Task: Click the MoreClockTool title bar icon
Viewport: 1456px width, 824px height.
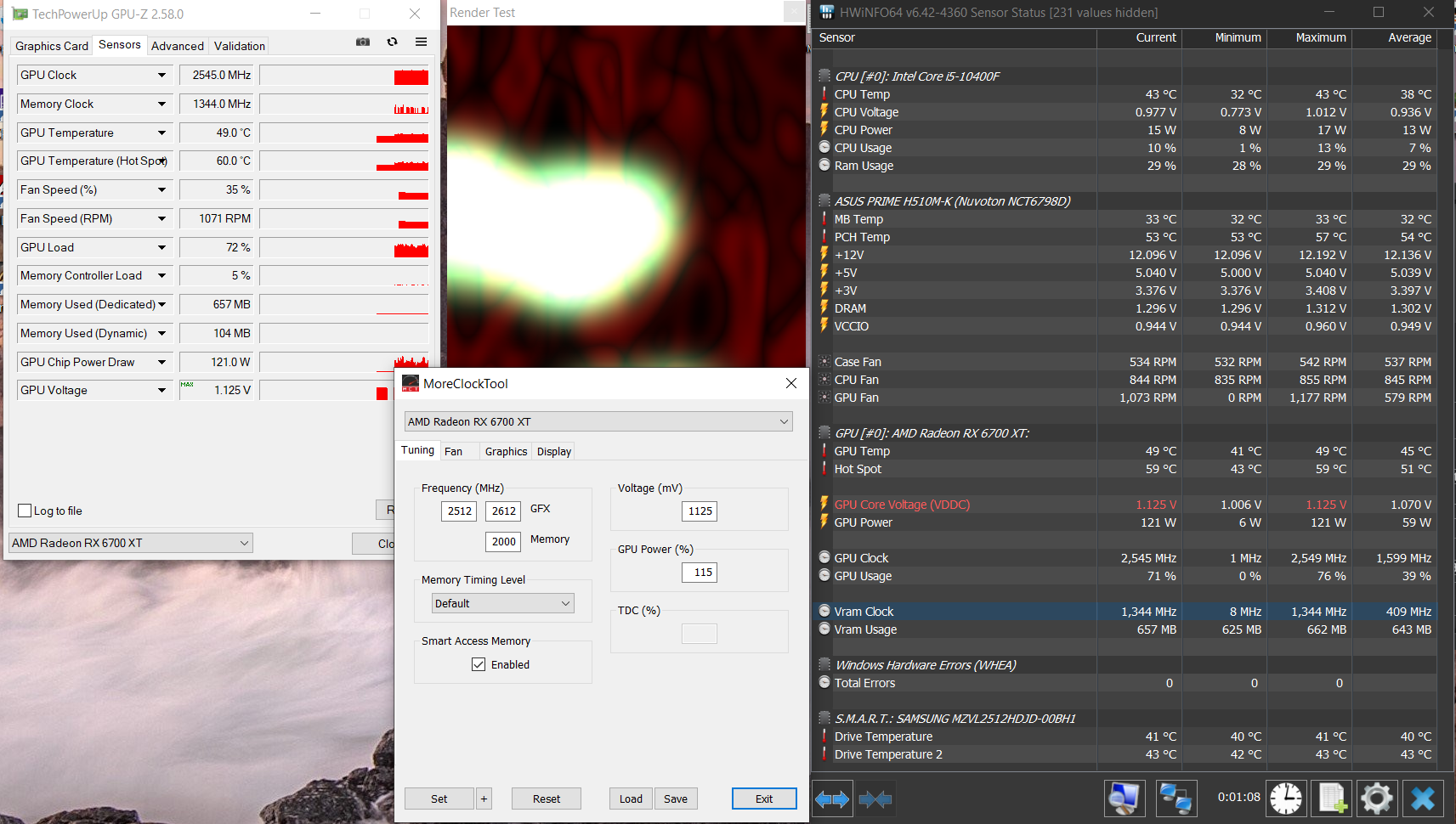Action: 411,383
